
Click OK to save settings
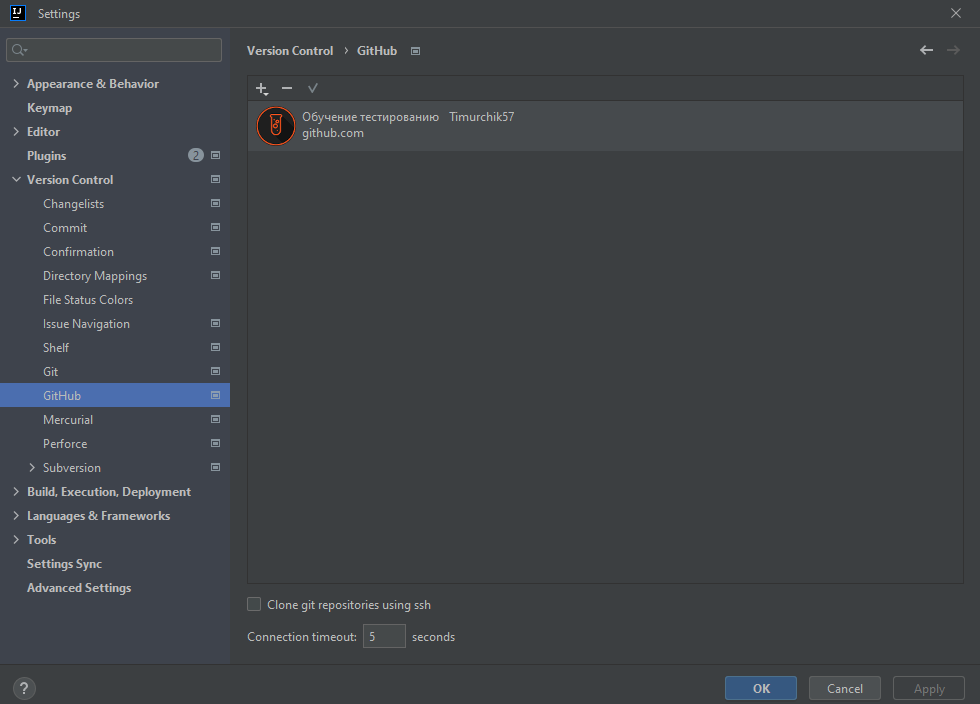pyautogui.click(x=761, y=688)
